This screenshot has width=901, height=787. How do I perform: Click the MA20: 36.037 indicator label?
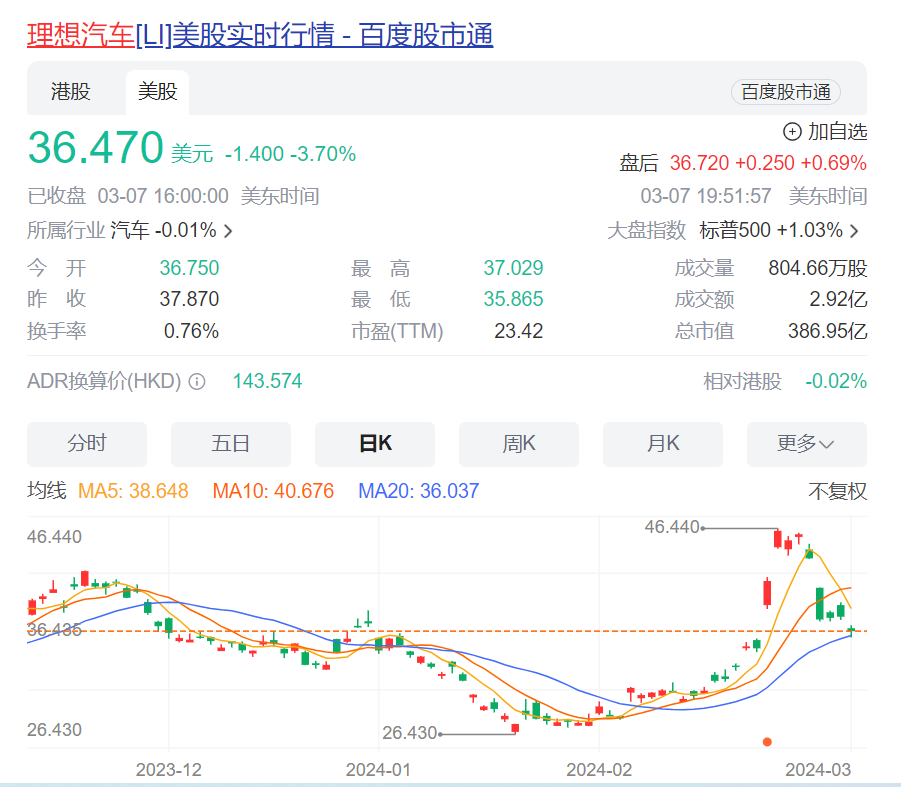pyautogui.click(x=418, y=491)
